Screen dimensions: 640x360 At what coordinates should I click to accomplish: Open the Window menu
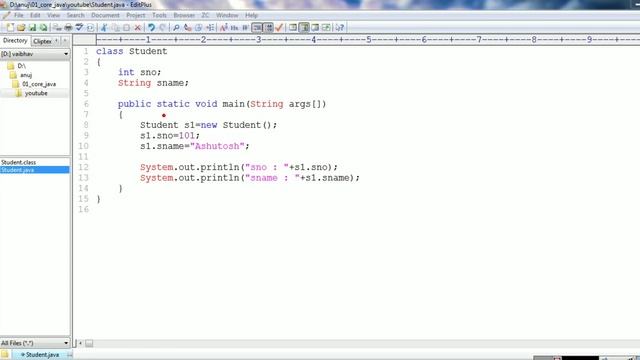[x=227, y=15]
